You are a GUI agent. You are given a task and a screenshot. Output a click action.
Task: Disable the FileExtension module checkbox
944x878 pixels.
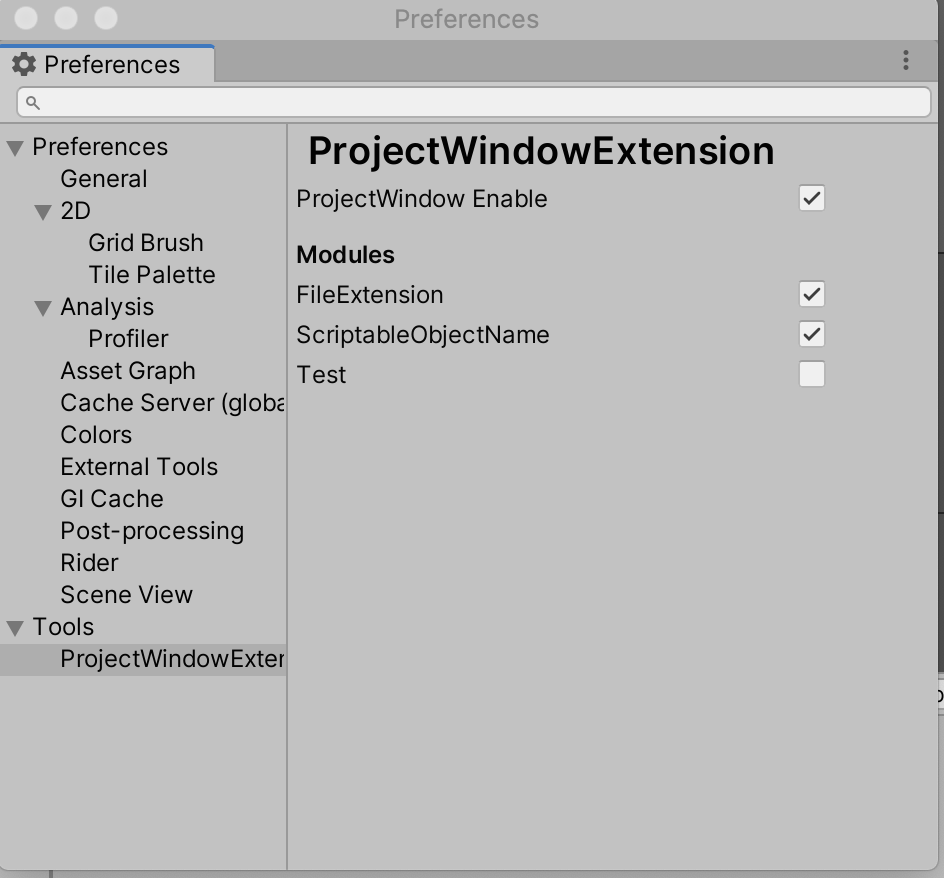[812, 294]
